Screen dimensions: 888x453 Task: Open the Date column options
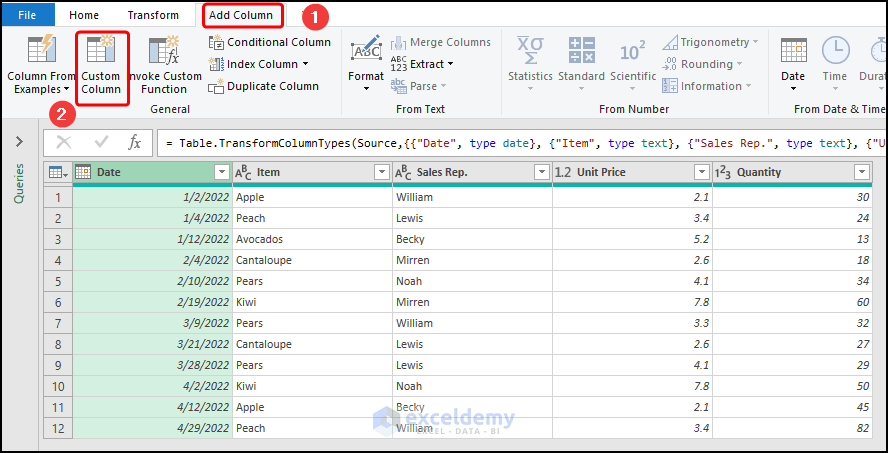793,63
